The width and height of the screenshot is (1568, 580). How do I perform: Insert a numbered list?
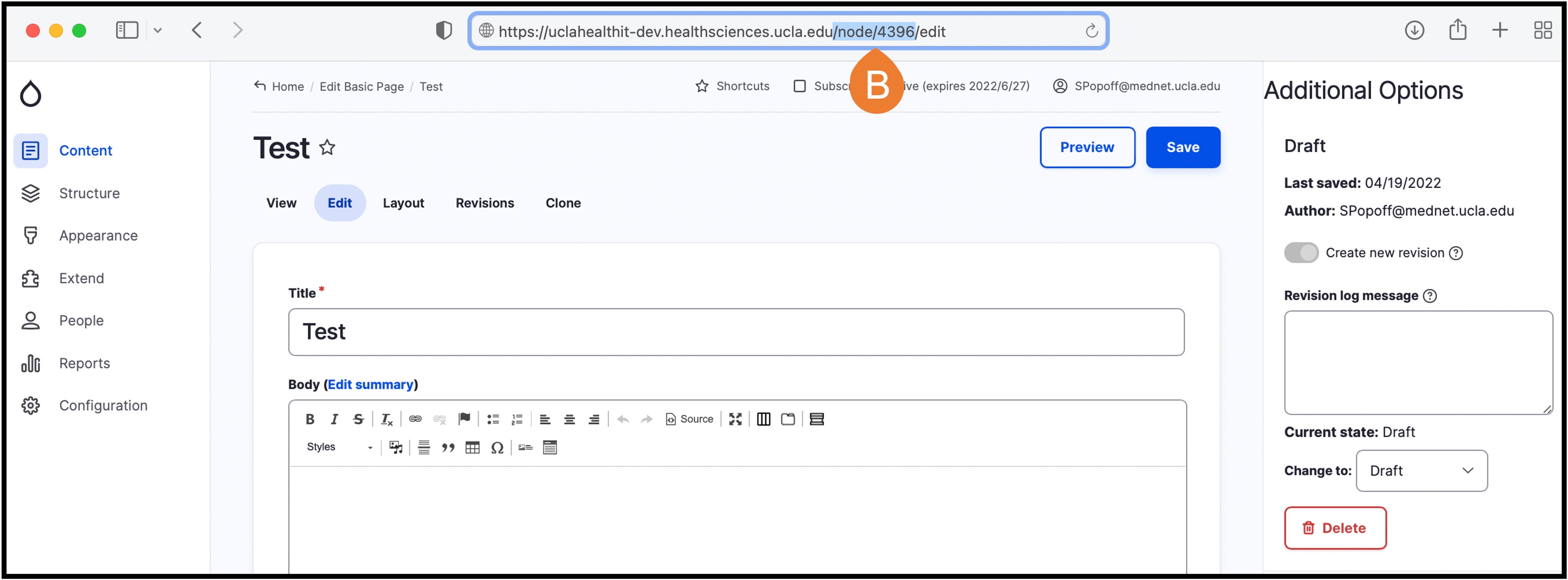pos(517,419)
